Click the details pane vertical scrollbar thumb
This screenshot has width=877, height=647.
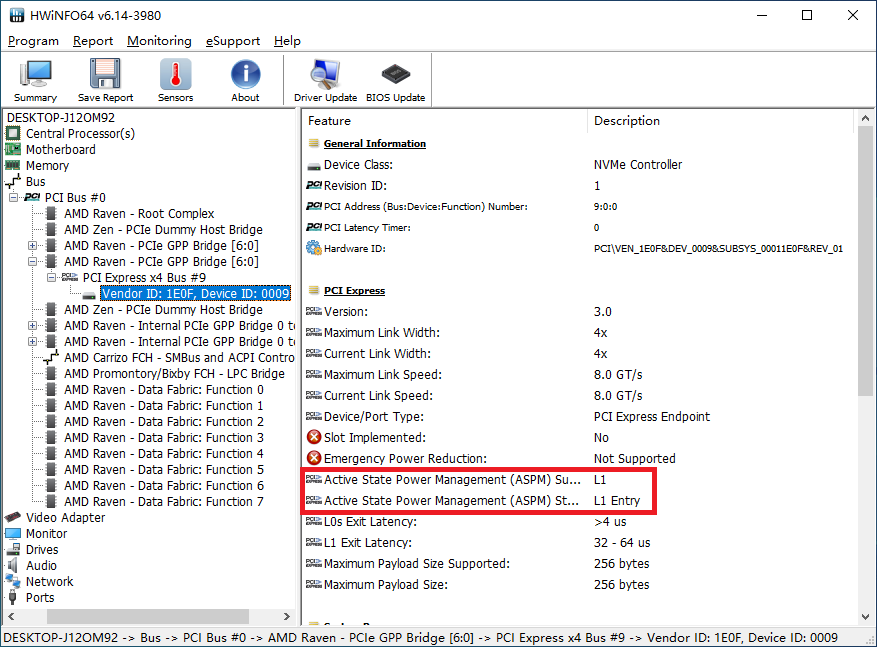865,262
